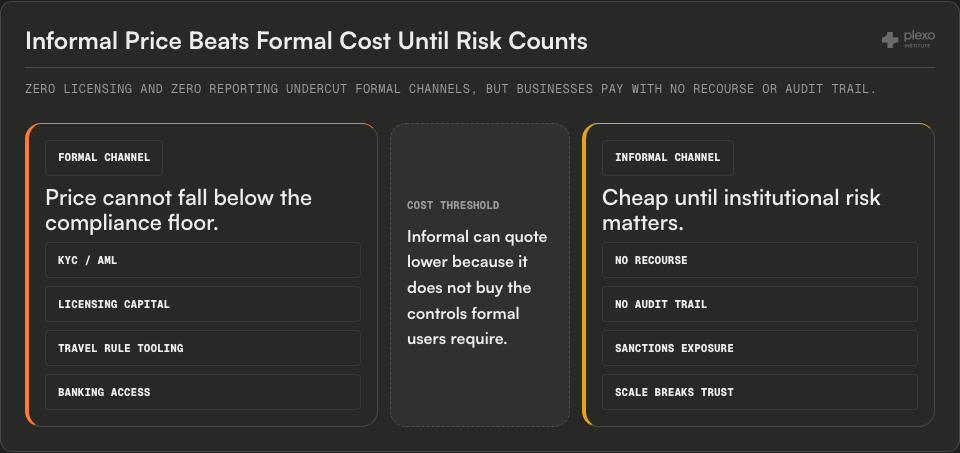960x453 pixels.
Task: Click the COST THRESHOLD label
Action: click(x=453, y=206)
